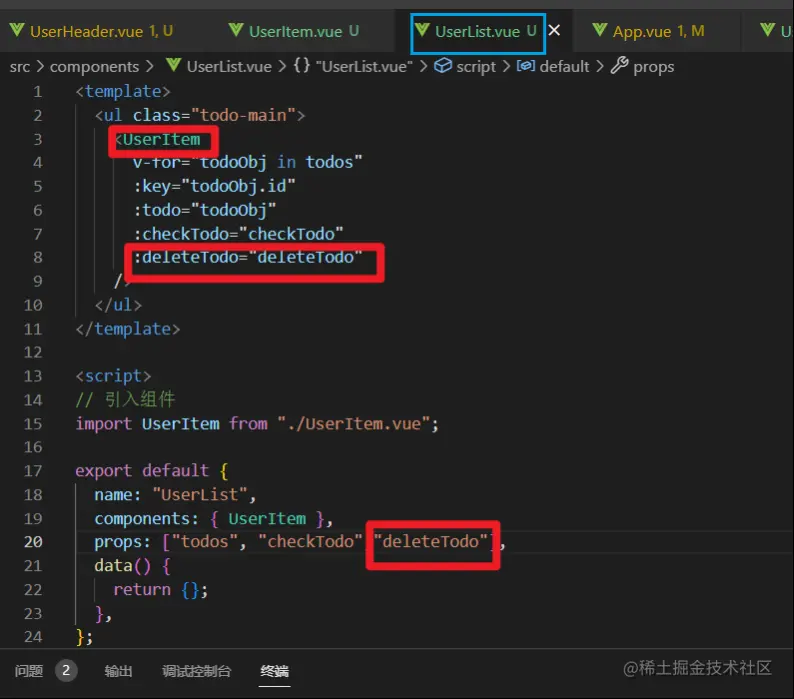This screenshot has width=794, height=699.
Task: Click Vue icon on App.vue tab
Action: click(600, 30)
